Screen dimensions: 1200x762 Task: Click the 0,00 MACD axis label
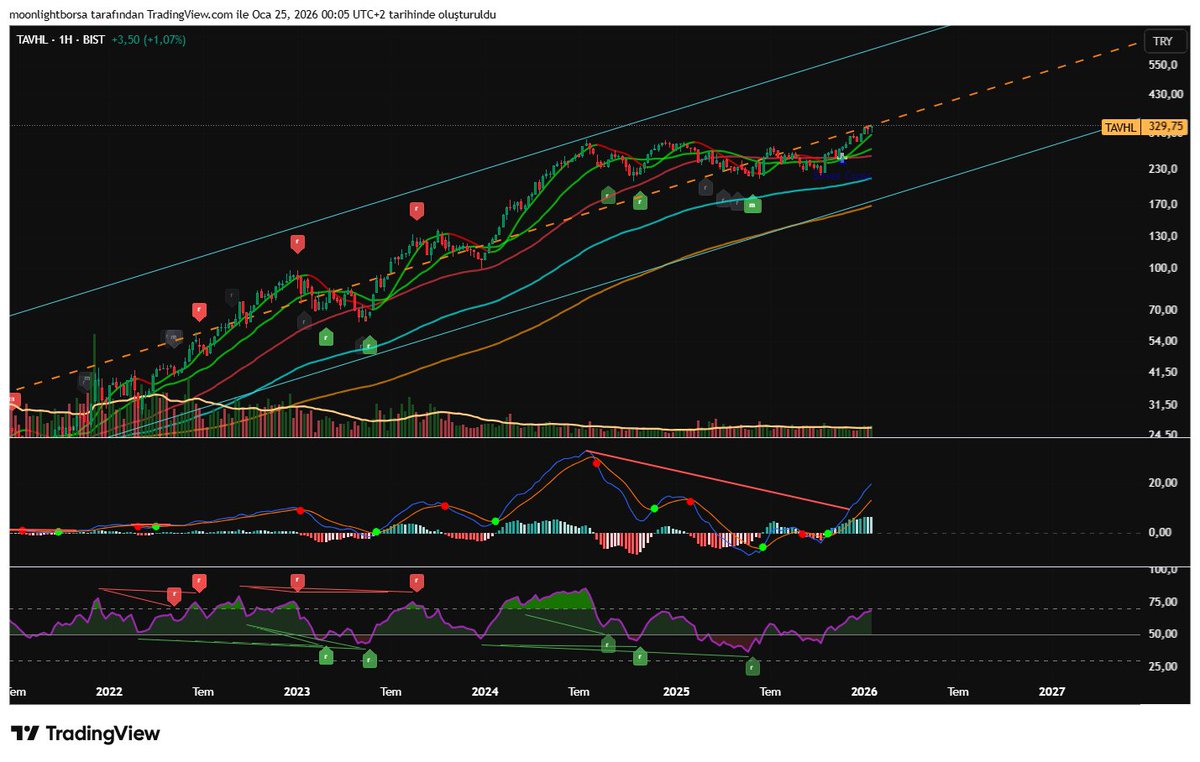pos(1158,533)
